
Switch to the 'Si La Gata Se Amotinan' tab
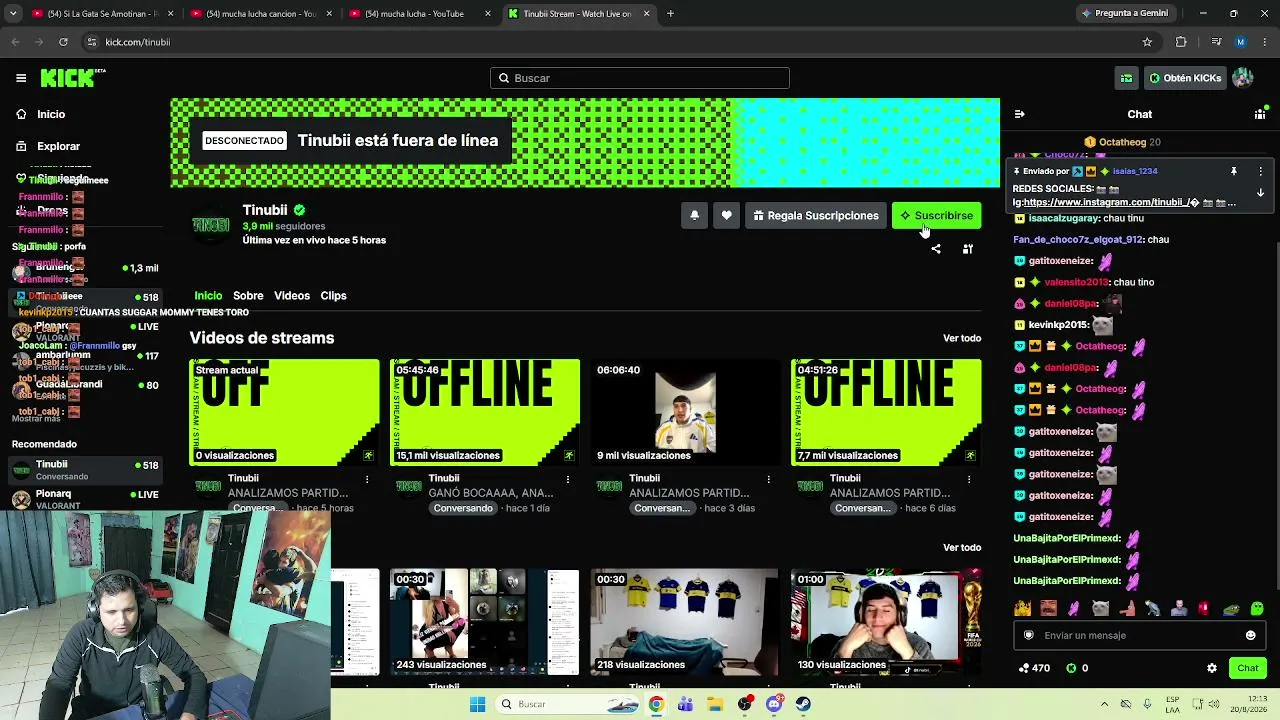pos(102,14)
